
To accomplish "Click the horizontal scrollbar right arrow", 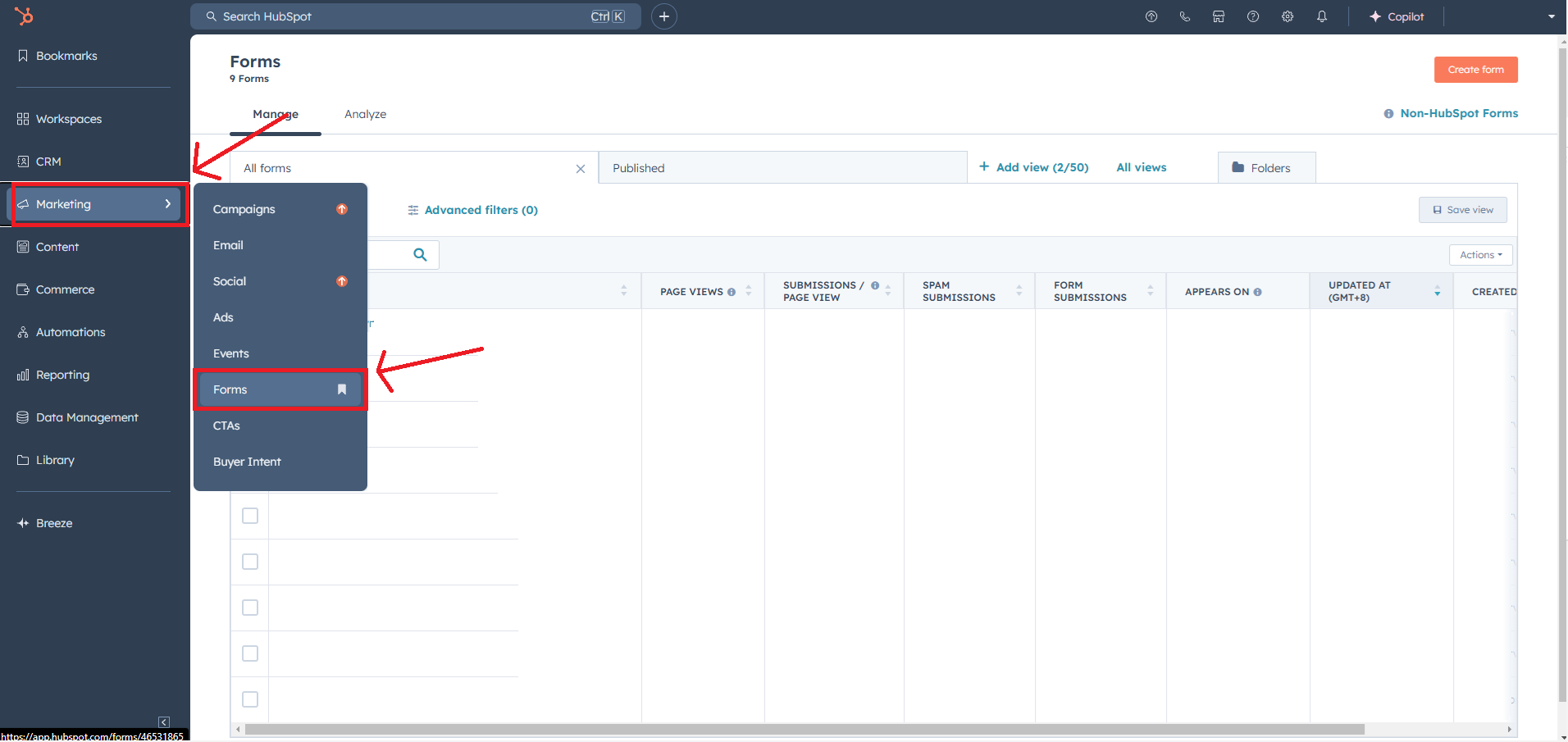I will click(1509, 729).
